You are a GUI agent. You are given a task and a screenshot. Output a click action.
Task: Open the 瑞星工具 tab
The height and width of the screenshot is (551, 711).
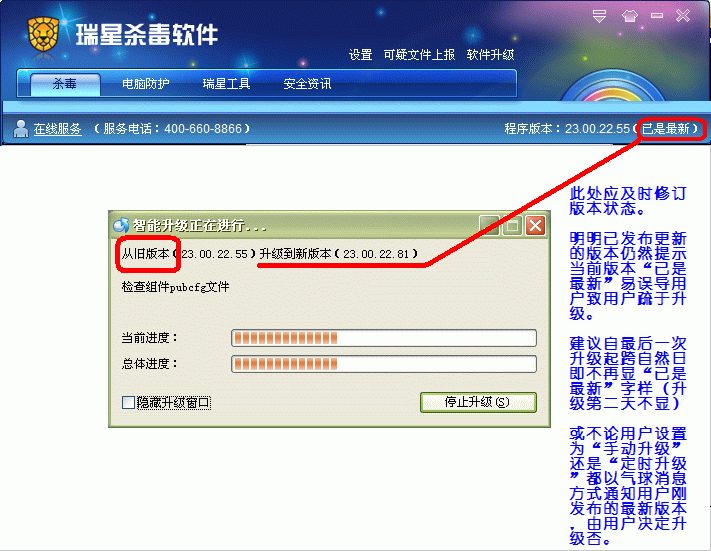tap(226, 84)
